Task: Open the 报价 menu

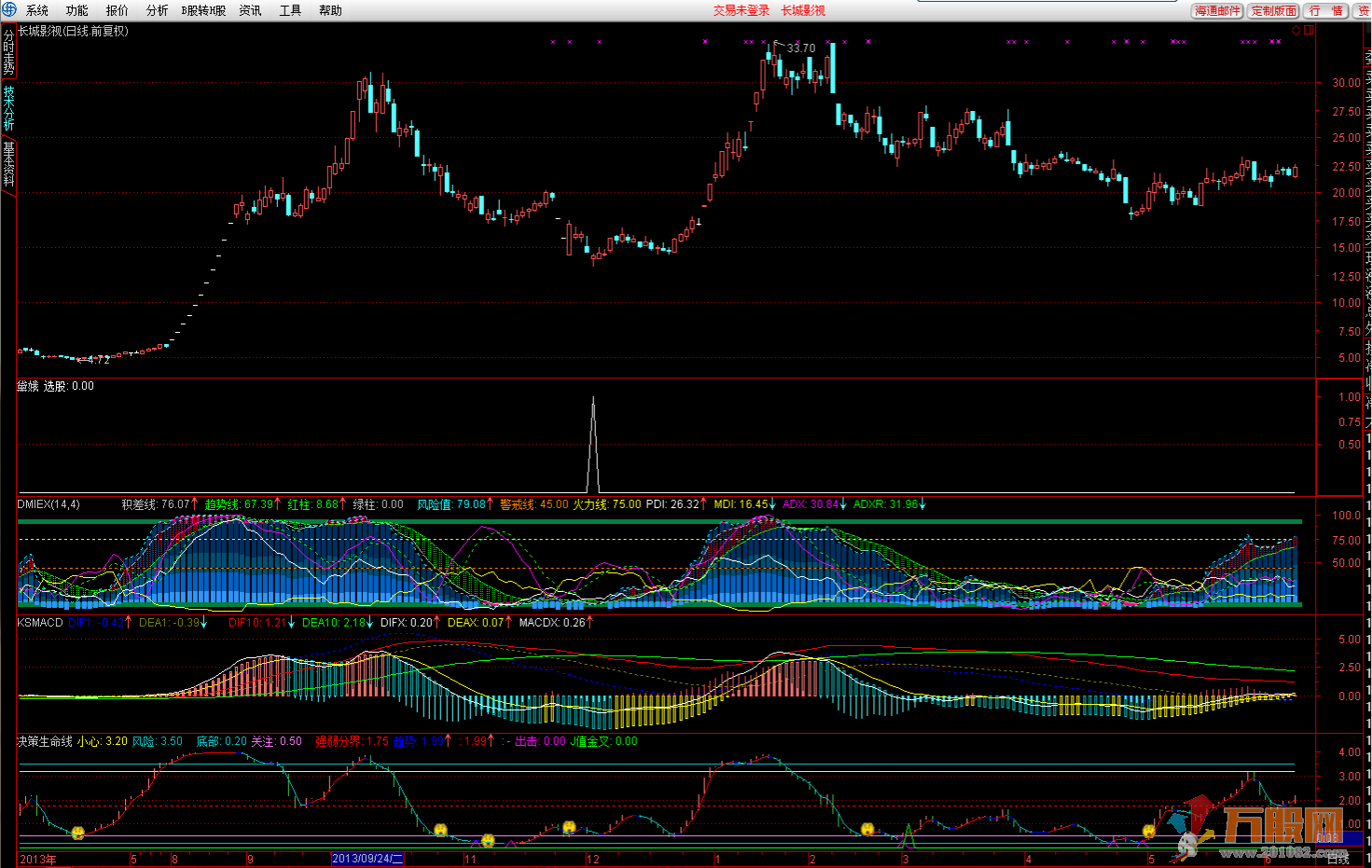Action: pos(118,10)
